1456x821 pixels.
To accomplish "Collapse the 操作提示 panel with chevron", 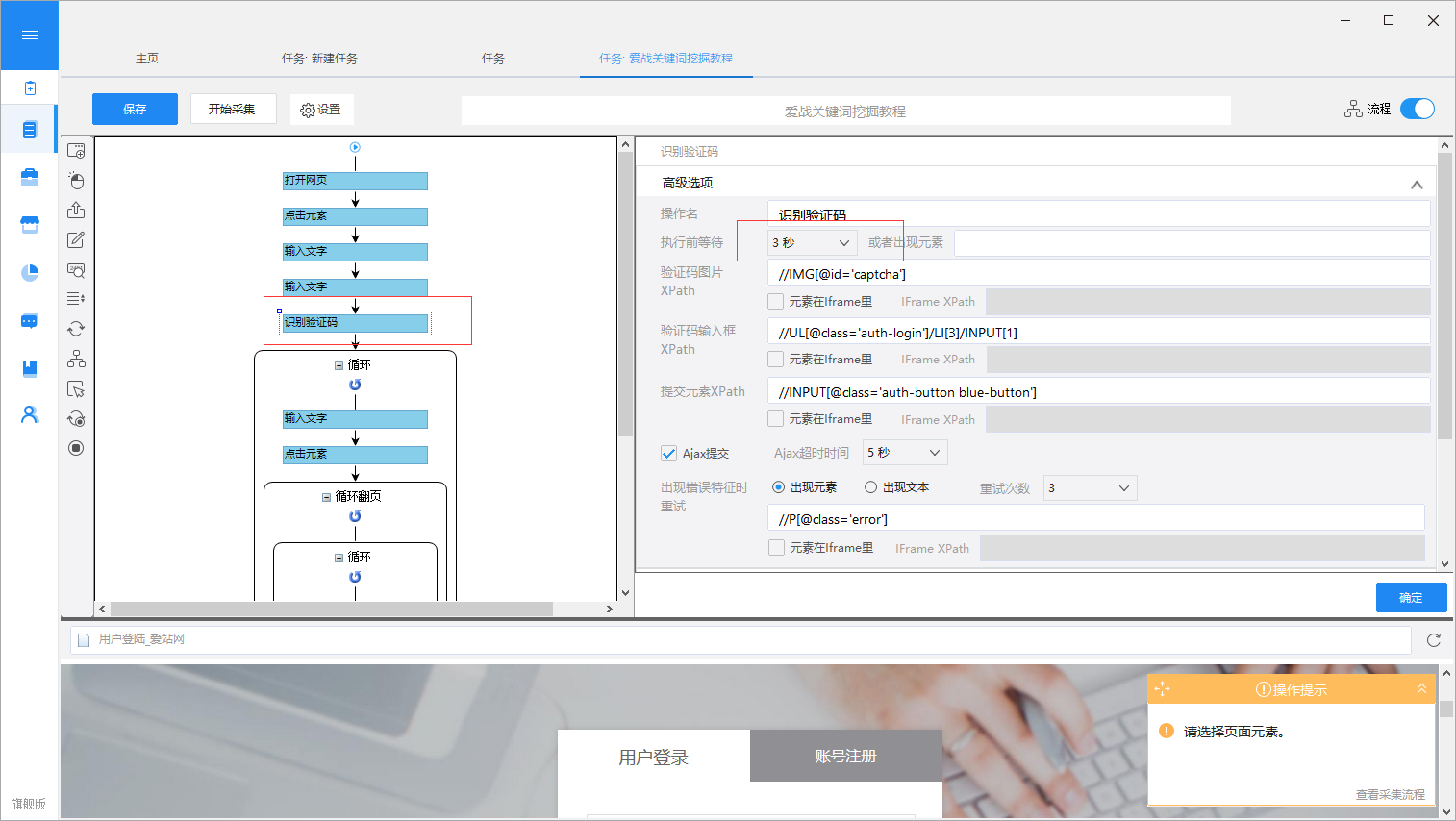I will tap(1421, 689).
